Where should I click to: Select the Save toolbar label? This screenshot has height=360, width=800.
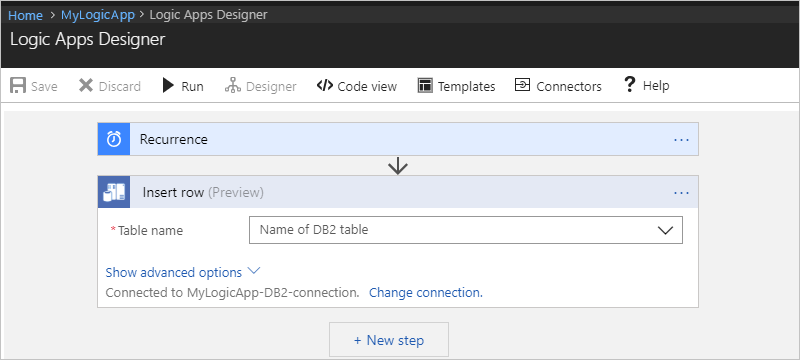tap(44, 87)
